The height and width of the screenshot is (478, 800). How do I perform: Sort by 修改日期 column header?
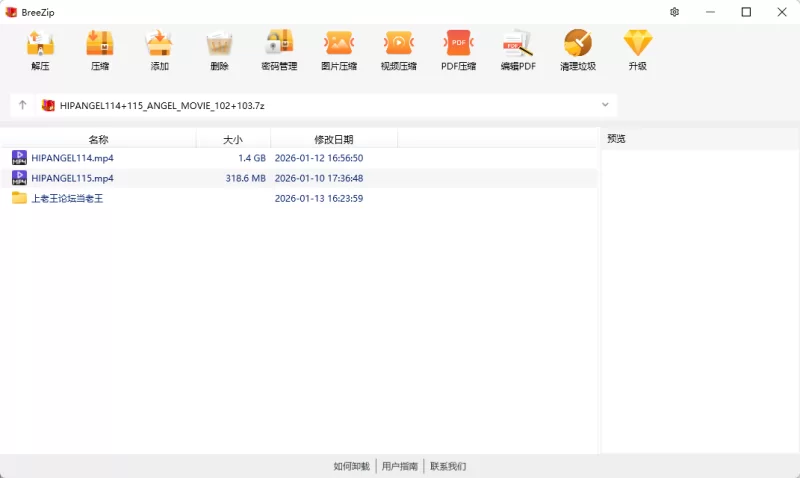pyautogui.click(x=334, y=139)
